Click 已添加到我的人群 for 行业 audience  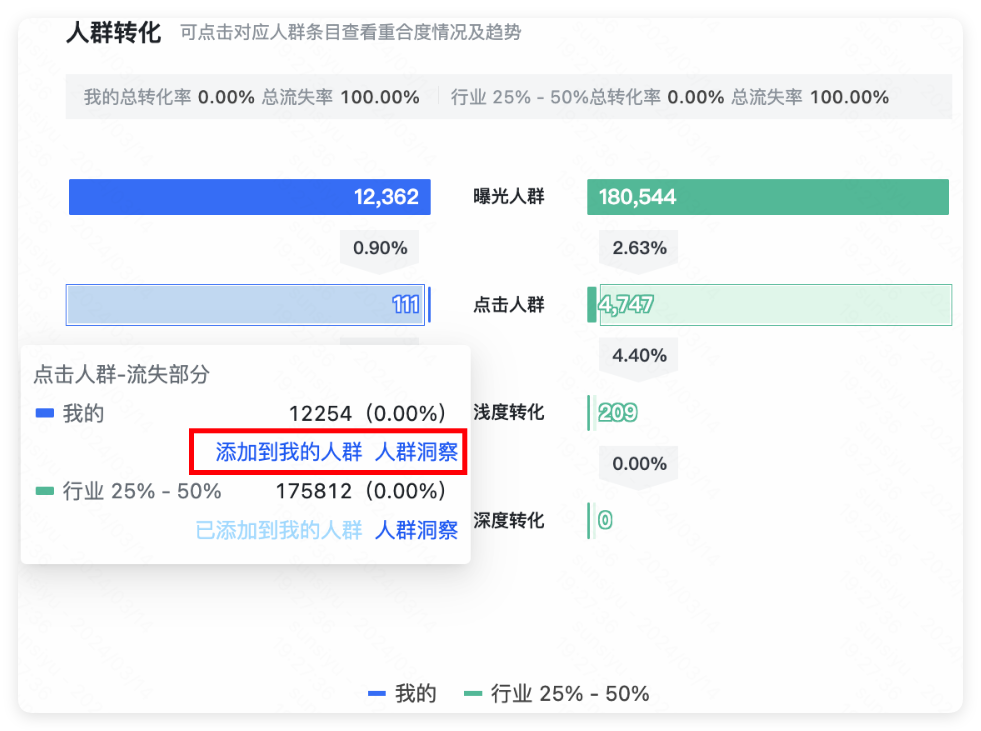pyautogui.click(x=281, y=531)
